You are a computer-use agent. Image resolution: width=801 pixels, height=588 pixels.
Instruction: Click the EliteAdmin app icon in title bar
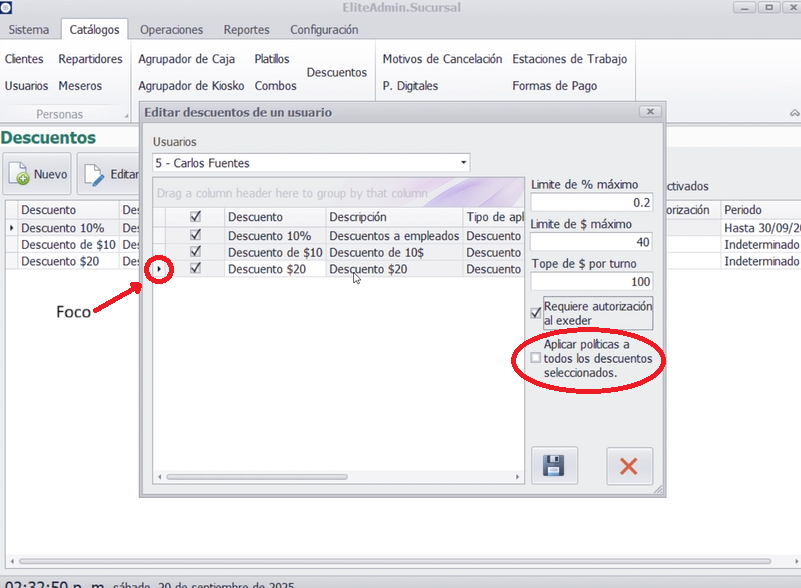[7, 7]
